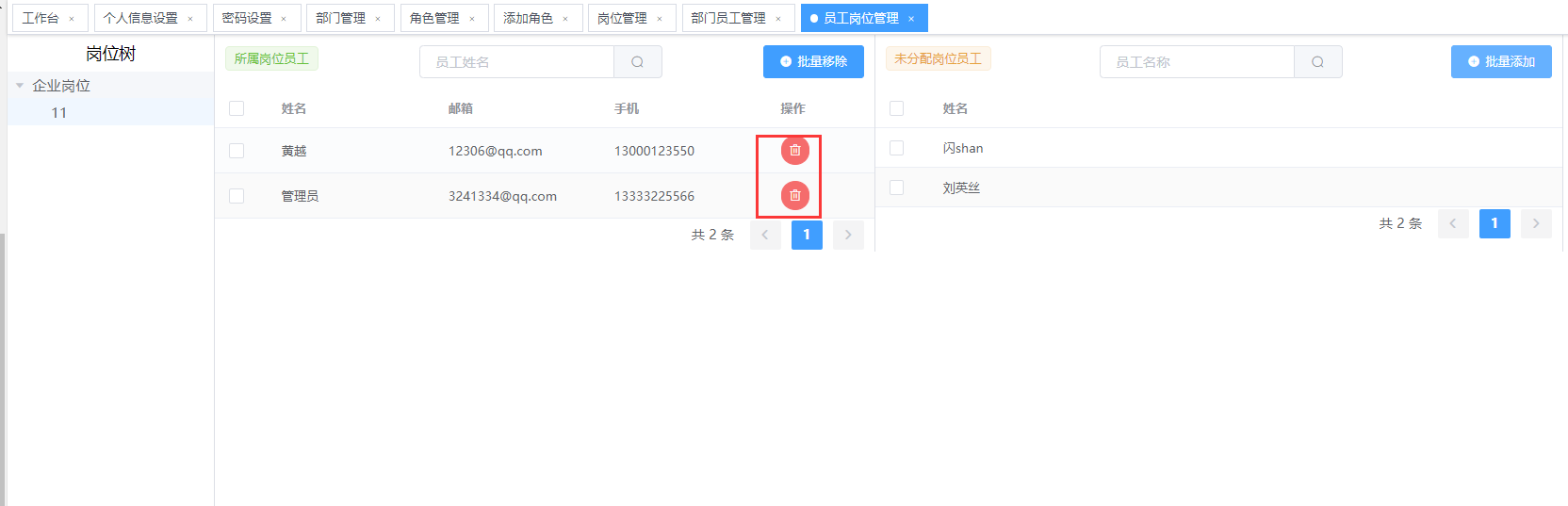Close the 岗位管理 tab
Image resolution: width=1568 pixels, height=506 pixels.
coord(660,19)
